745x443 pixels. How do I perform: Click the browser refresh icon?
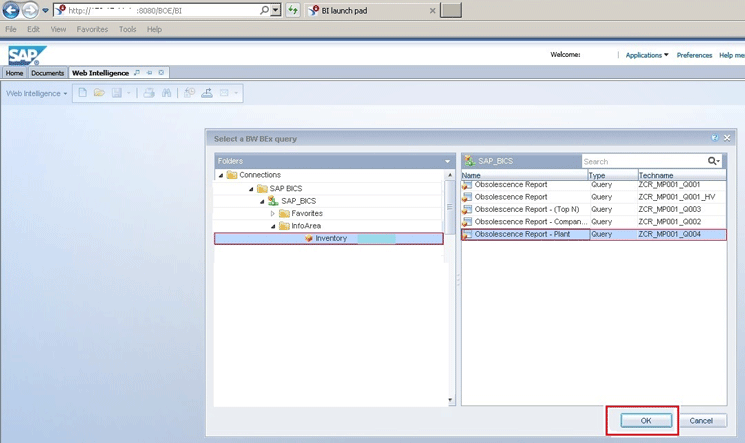(293, 10)
